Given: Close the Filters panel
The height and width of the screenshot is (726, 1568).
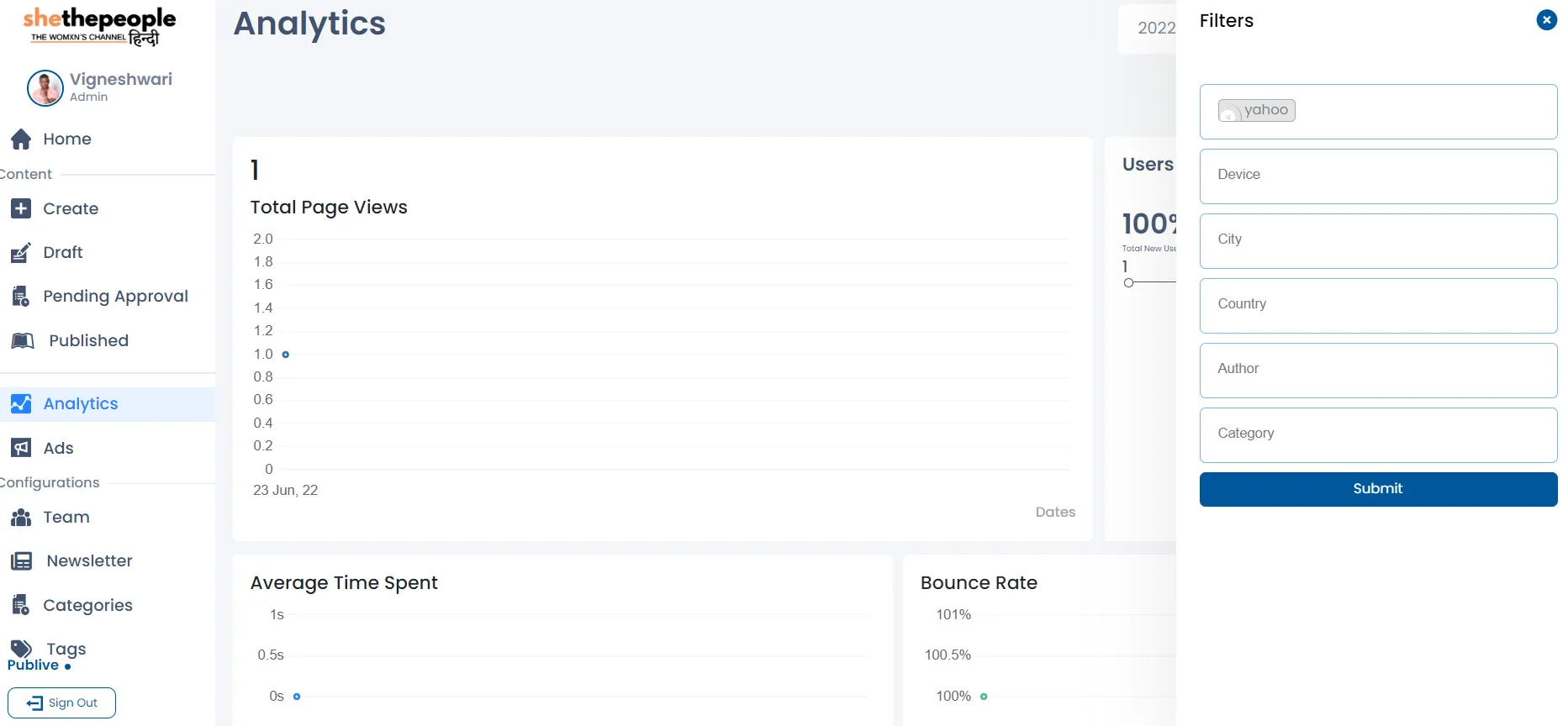Looking at the screenshot, I should (x=1546, y=19).
